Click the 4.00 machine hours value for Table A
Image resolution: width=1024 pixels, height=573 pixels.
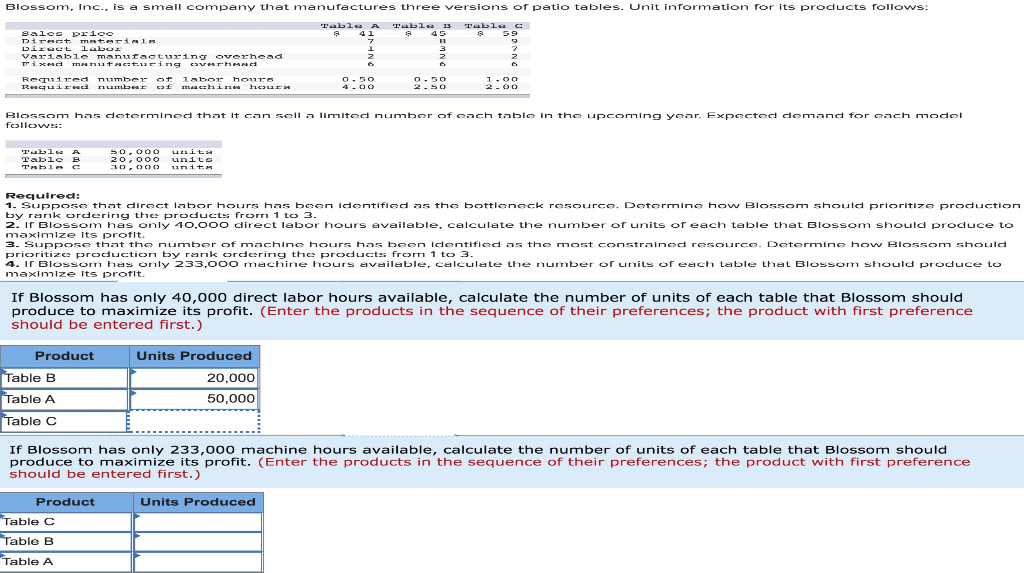click(358, 87)
